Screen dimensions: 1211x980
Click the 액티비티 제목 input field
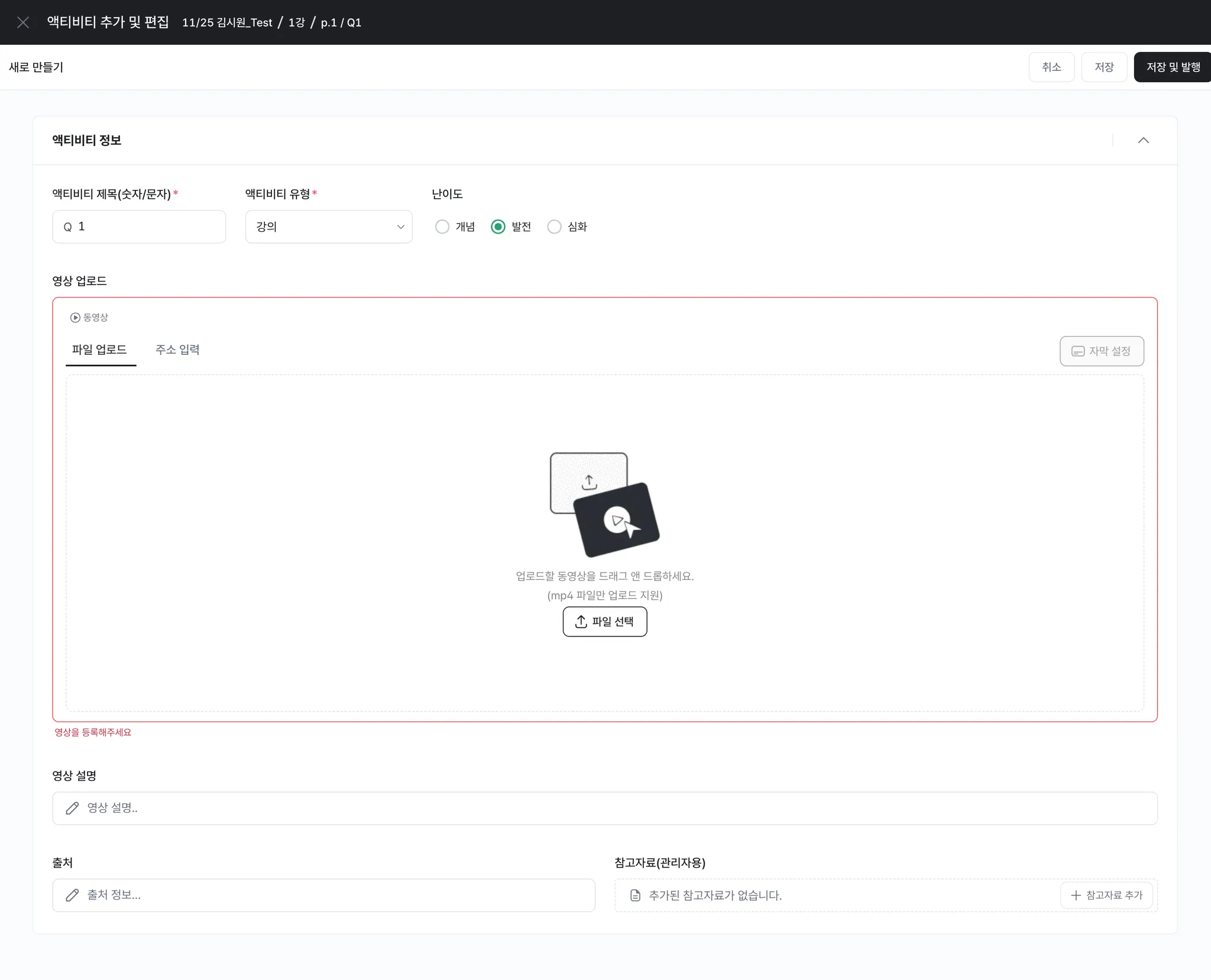(148, 227)
